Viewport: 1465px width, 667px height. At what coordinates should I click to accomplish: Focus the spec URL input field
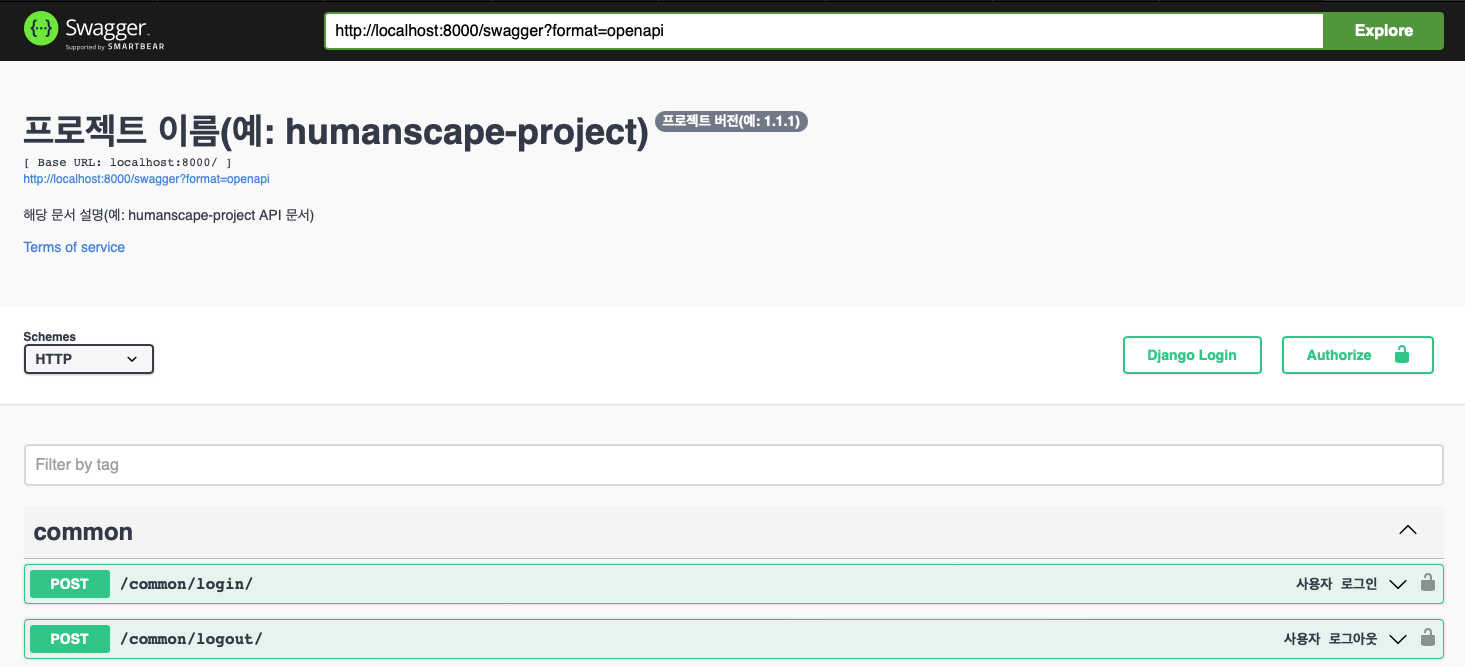824,30
